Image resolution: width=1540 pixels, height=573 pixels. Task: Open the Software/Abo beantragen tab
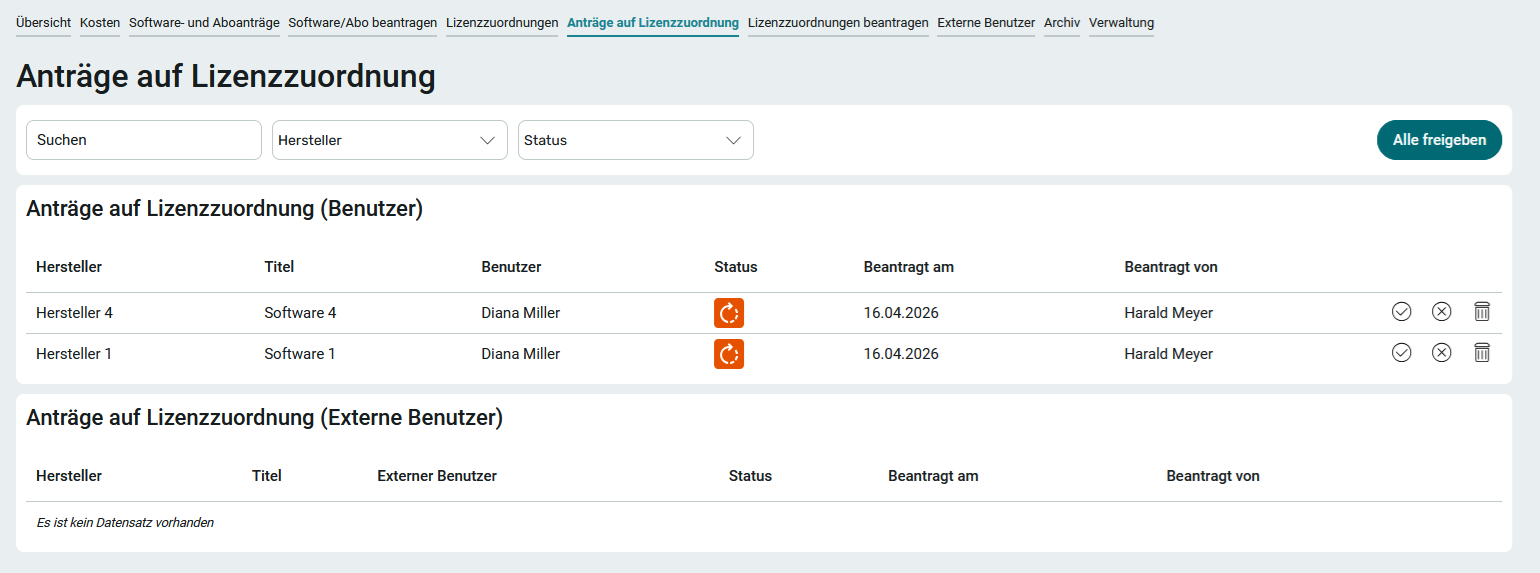pos(362,23)
